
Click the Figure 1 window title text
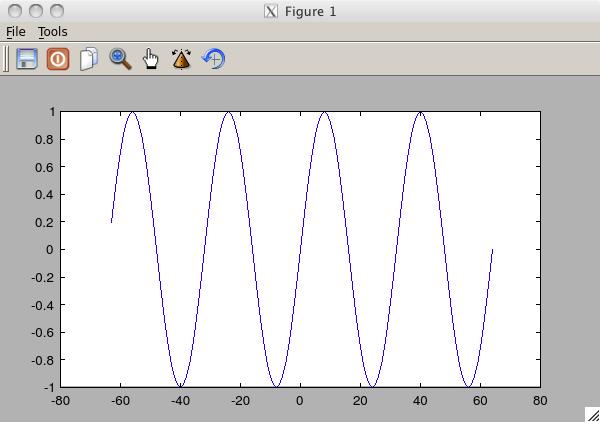tap(310, 11)
